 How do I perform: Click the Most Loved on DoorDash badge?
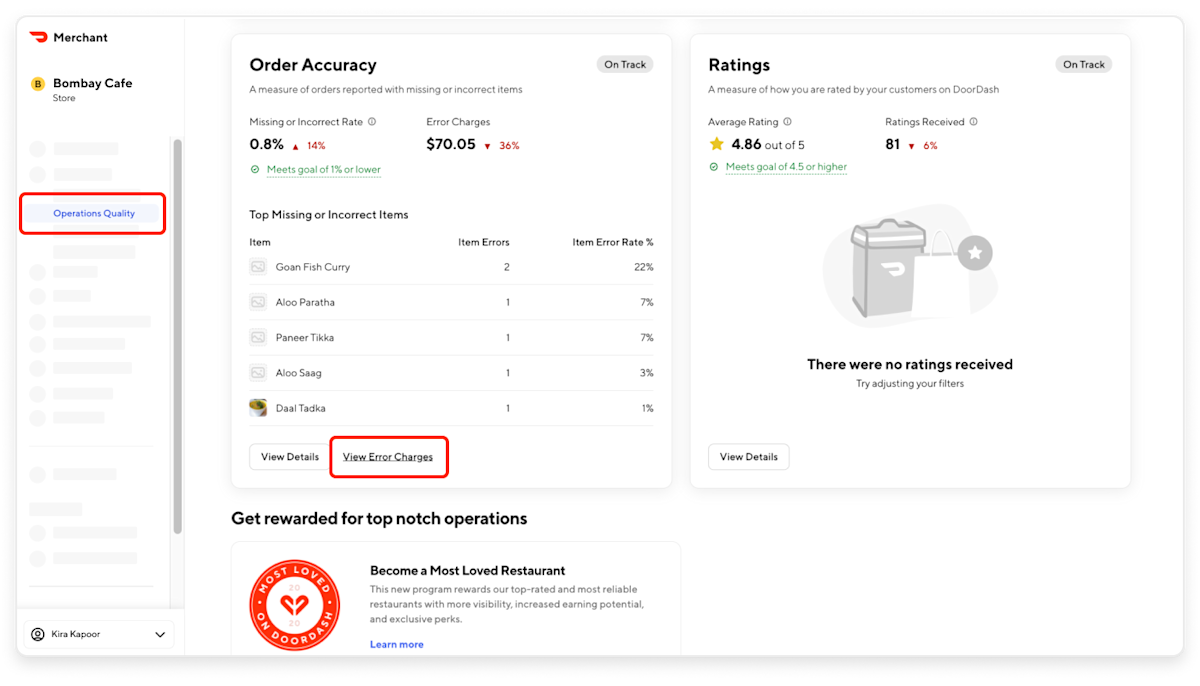coord(294,605)
